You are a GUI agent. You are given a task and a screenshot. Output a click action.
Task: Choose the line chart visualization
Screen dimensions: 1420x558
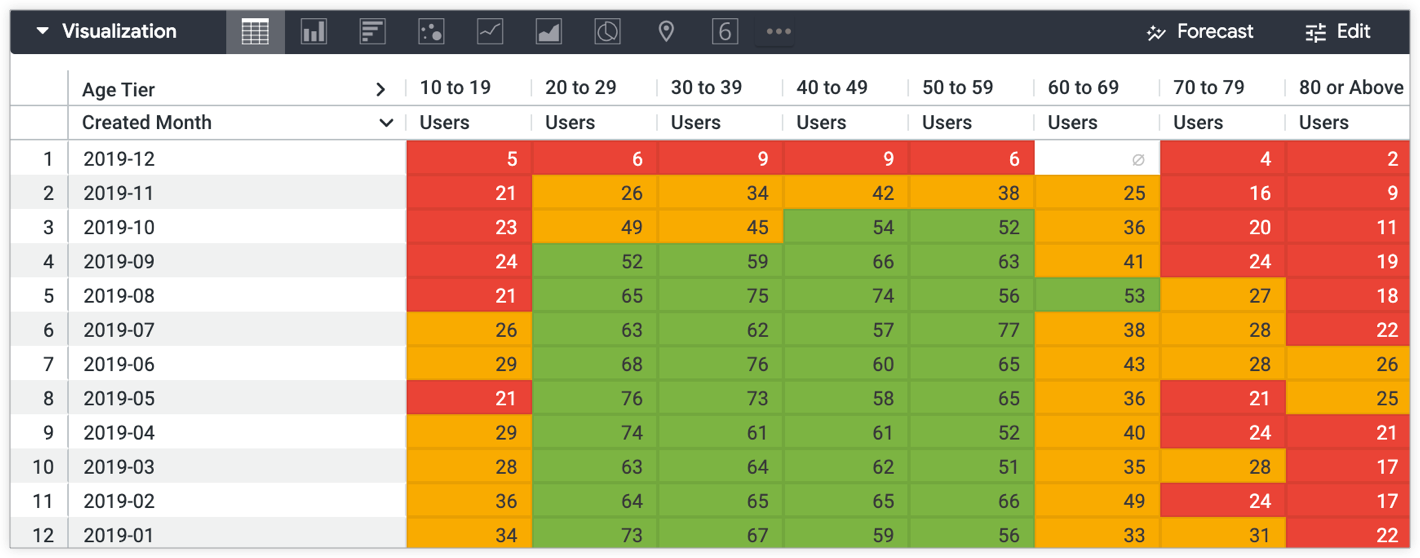click(x=490, y=32)
